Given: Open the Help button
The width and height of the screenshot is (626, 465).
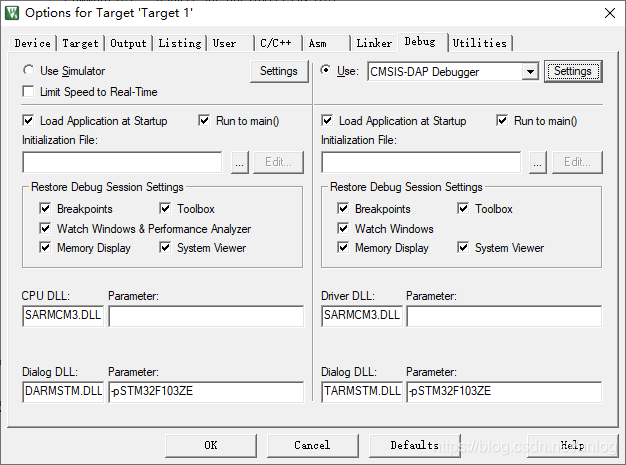Looking at the screenshot, I should coord(573,445).
